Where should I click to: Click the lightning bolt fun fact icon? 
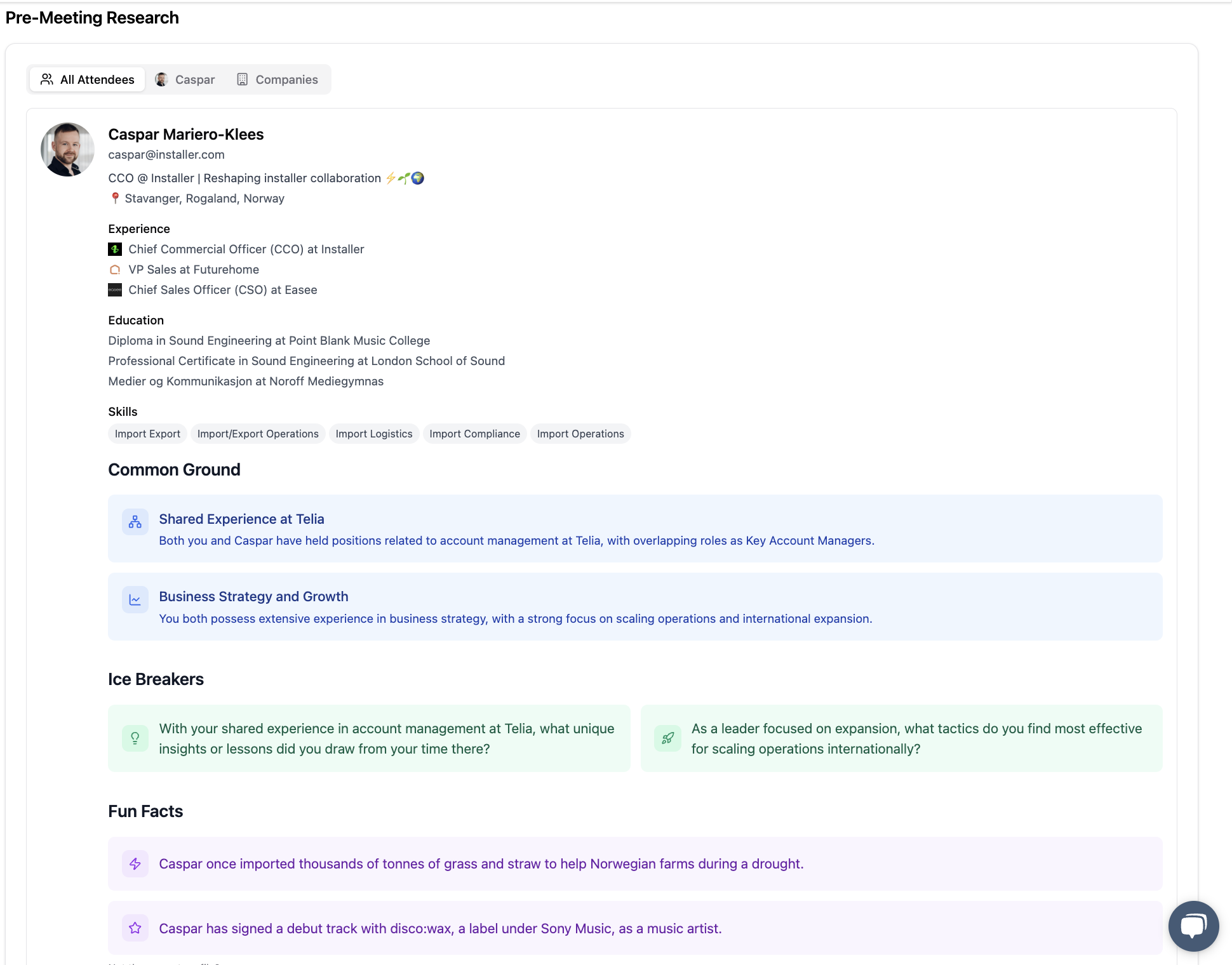[x=135, y=863]
